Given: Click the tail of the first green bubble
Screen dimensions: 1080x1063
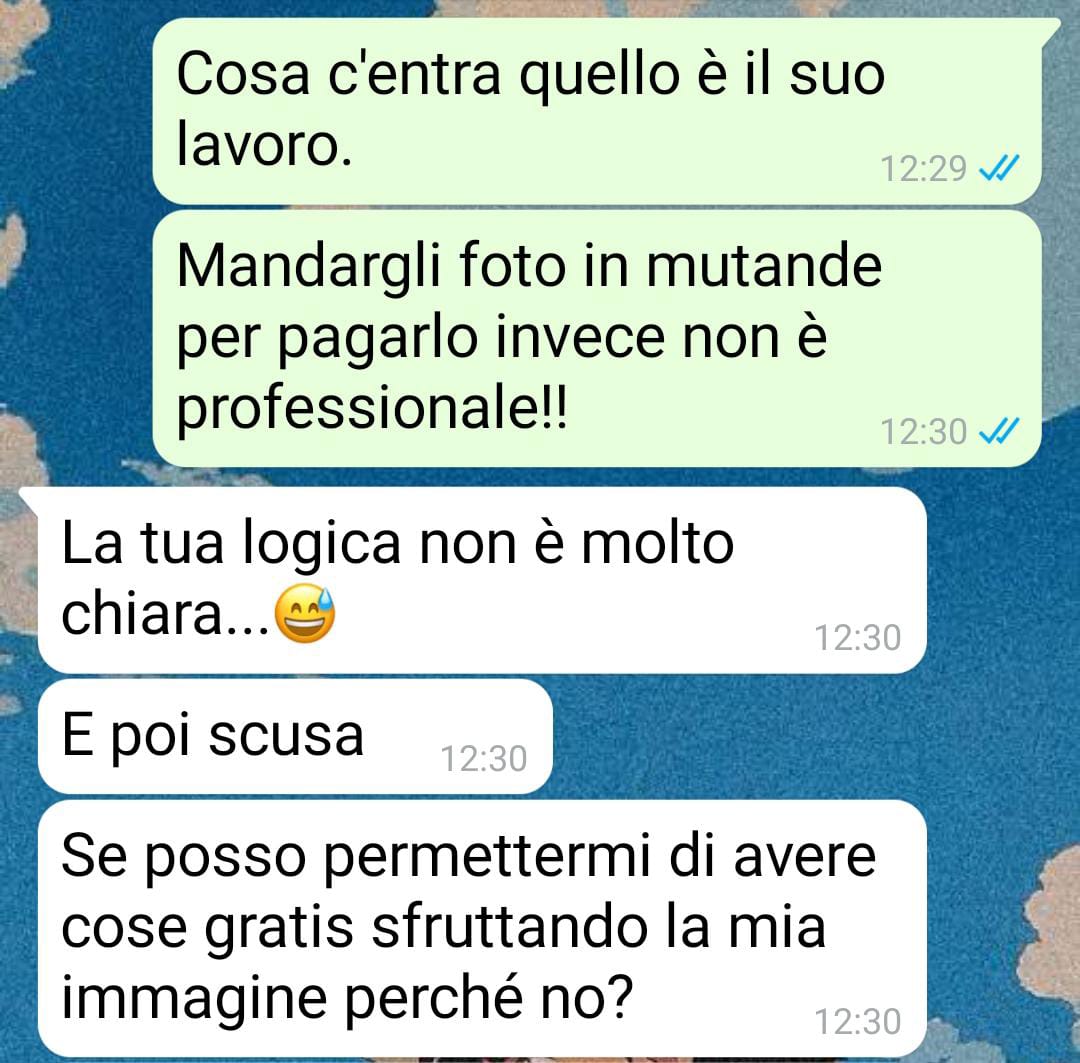Looking at the screenshot, I should click(1050, 31).
